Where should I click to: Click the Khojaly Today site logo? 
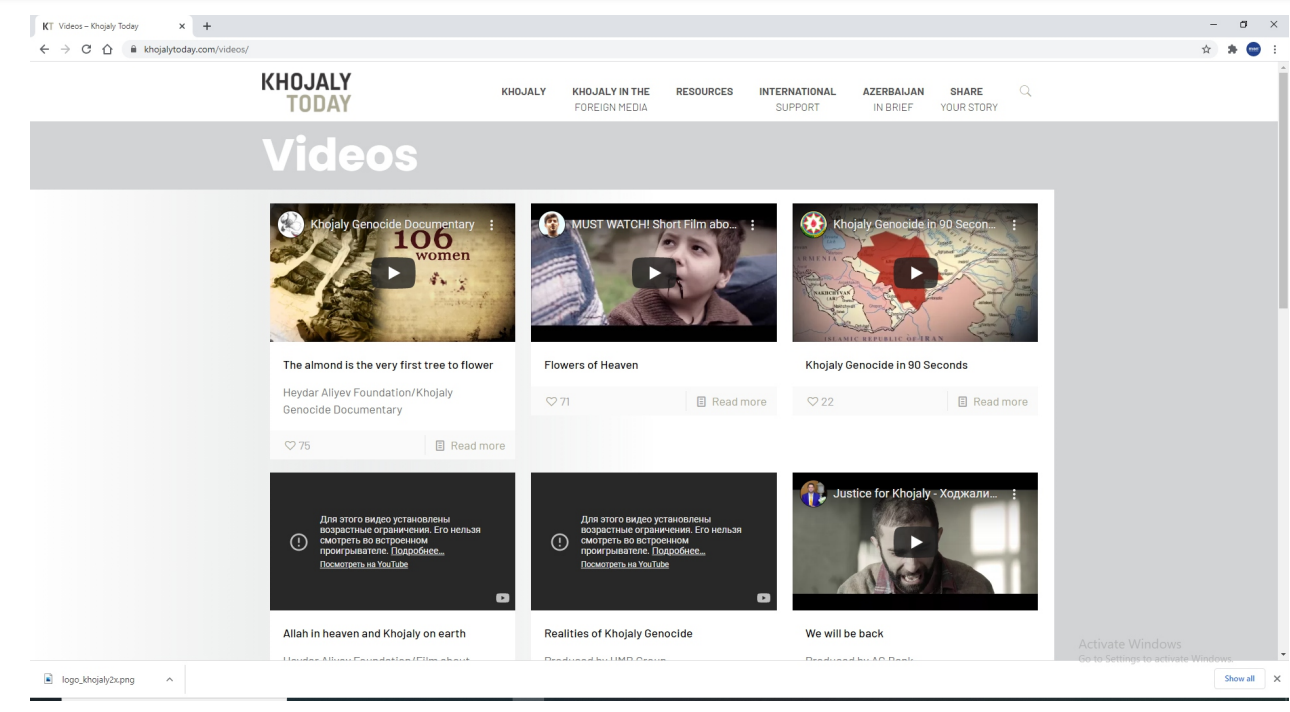point(306,92)
